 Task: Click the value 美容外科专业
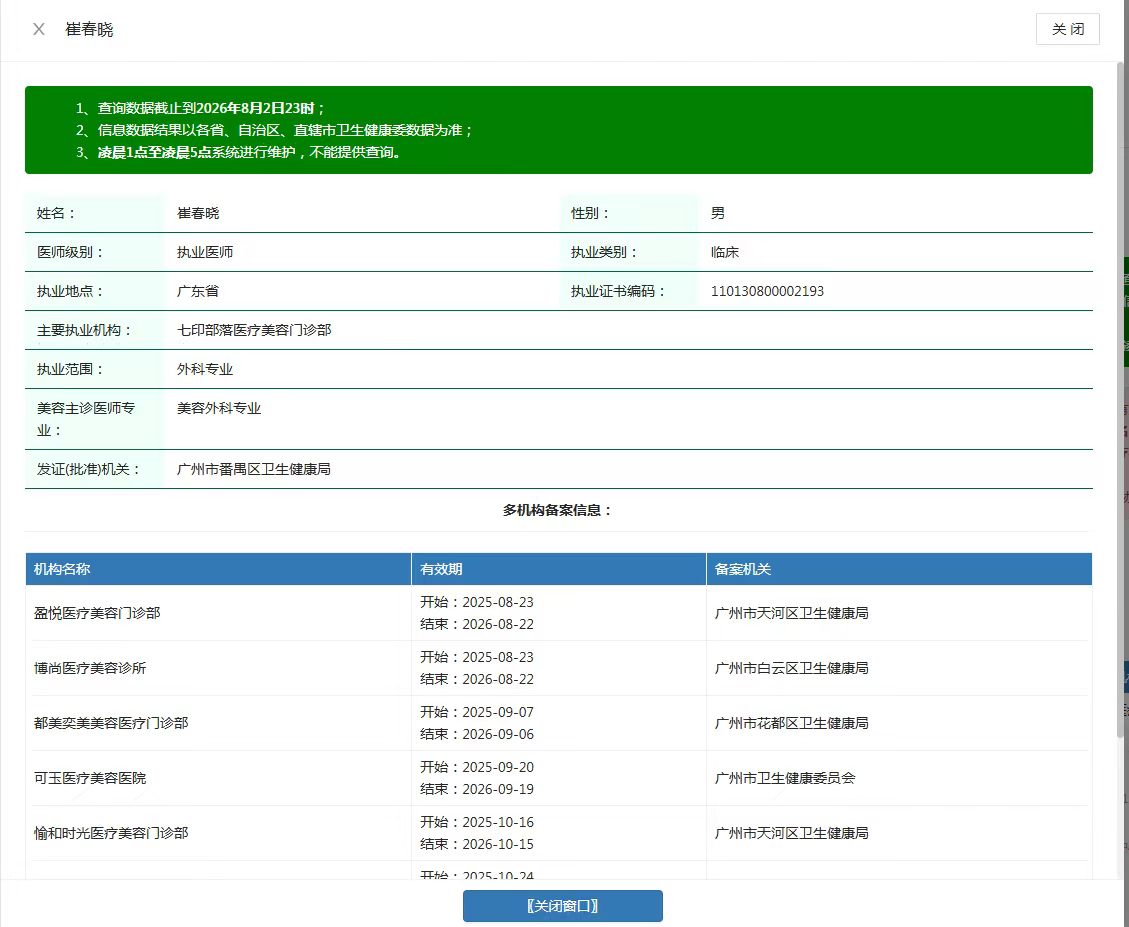coord(219,408)
